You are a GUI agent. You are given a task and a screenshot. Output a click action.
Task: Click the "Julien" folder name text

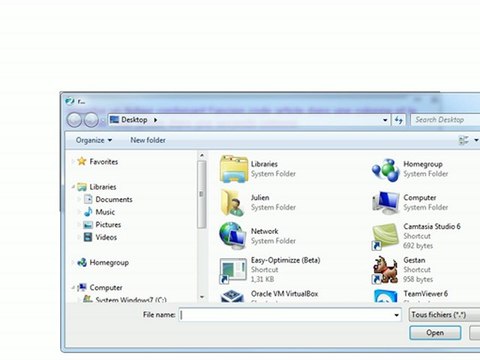[260, 197]
